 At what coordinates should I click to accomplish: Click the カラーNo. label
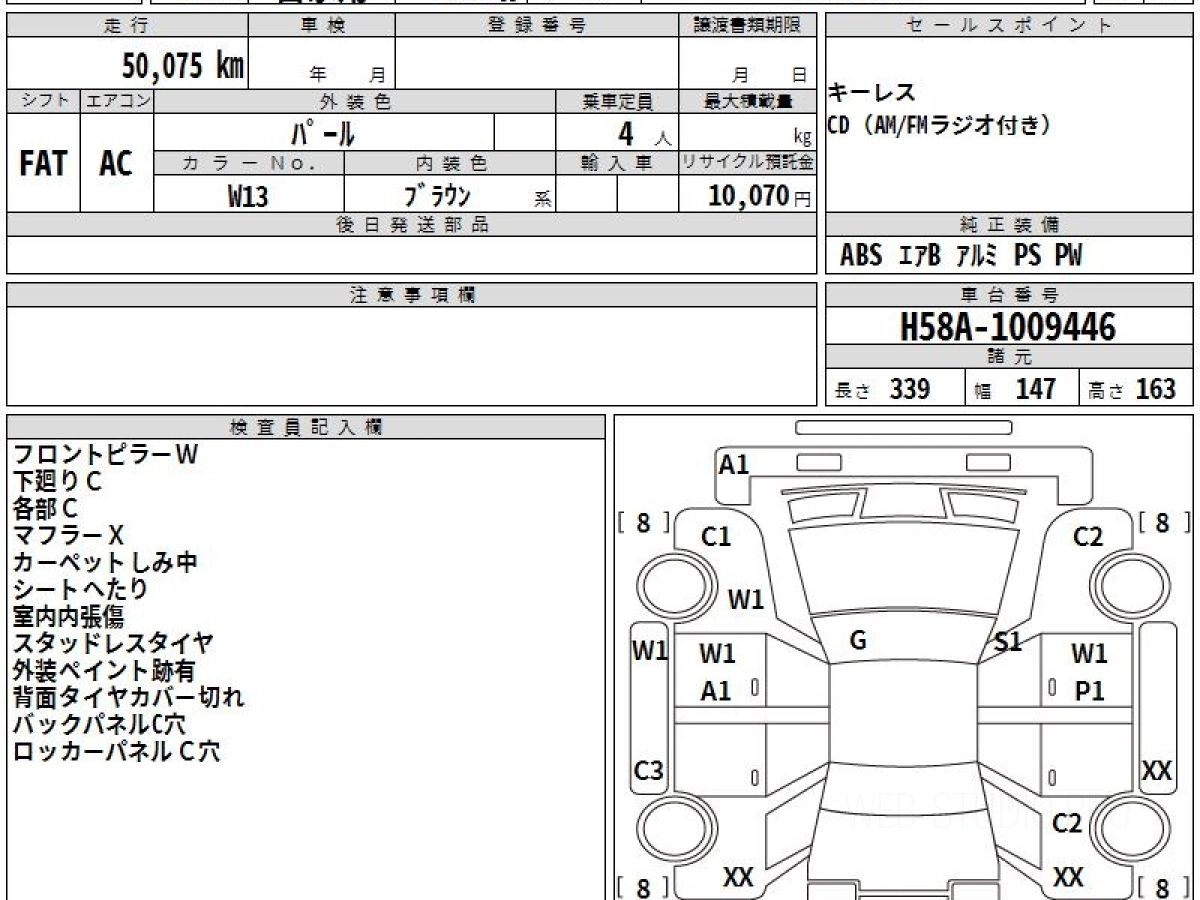pyautogui.click(x=249, y=163)
